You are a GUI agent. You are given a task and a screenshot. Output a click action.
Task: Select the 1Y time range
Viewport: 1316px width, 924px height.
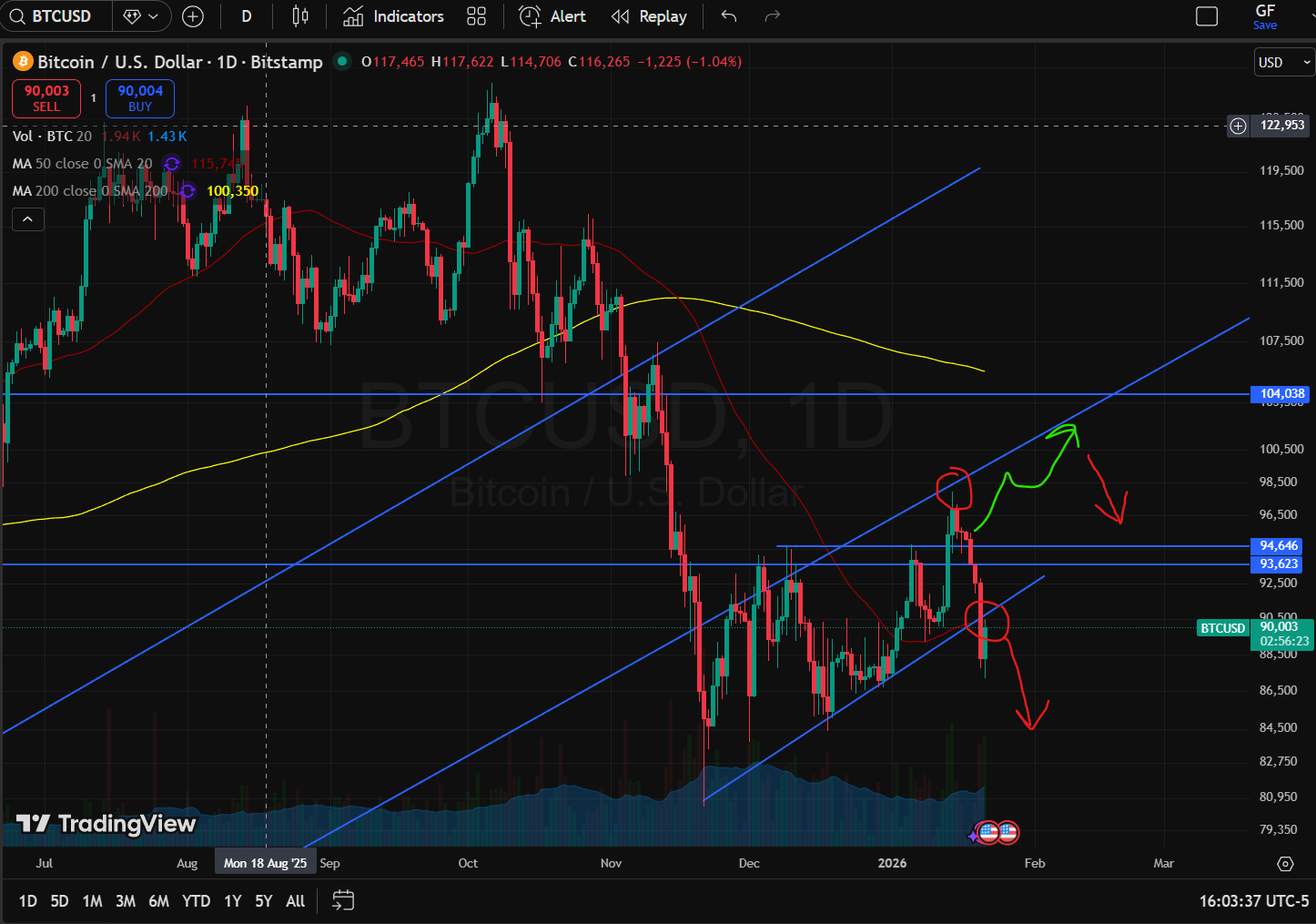click(x=233, y=901)
